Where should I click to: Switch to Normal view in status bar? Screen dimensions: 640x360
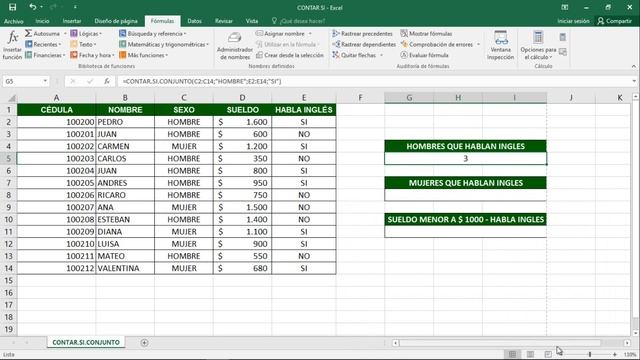512,354
